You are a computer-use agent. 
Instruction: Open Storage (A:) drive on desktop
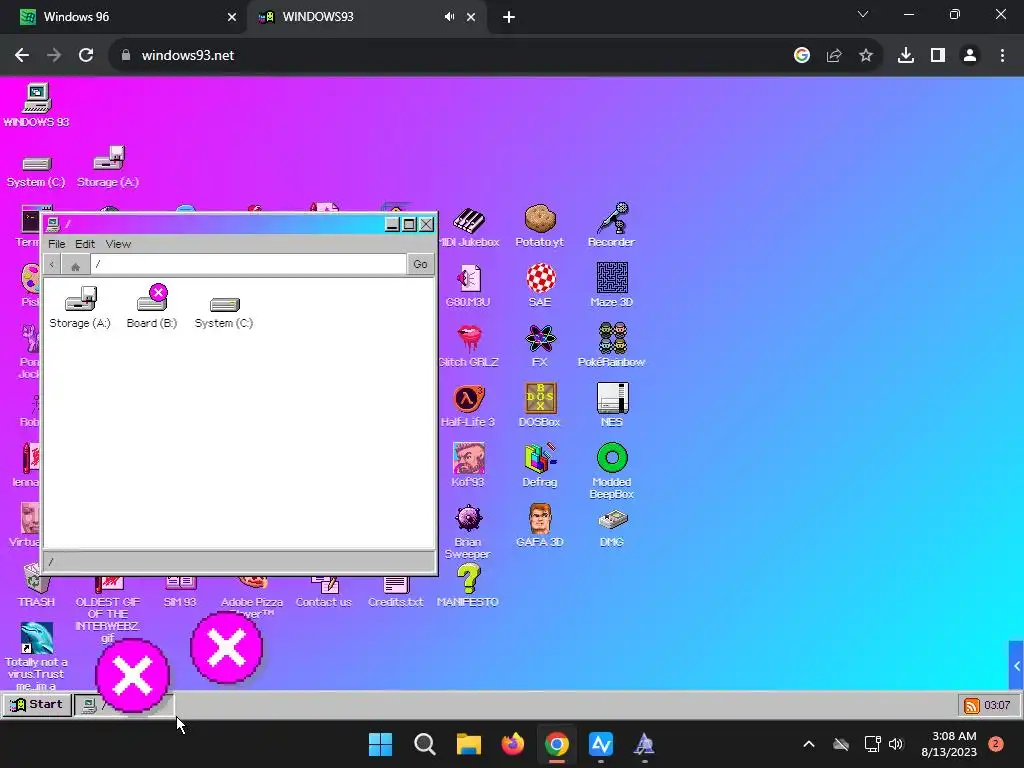(x=108, y=167)
